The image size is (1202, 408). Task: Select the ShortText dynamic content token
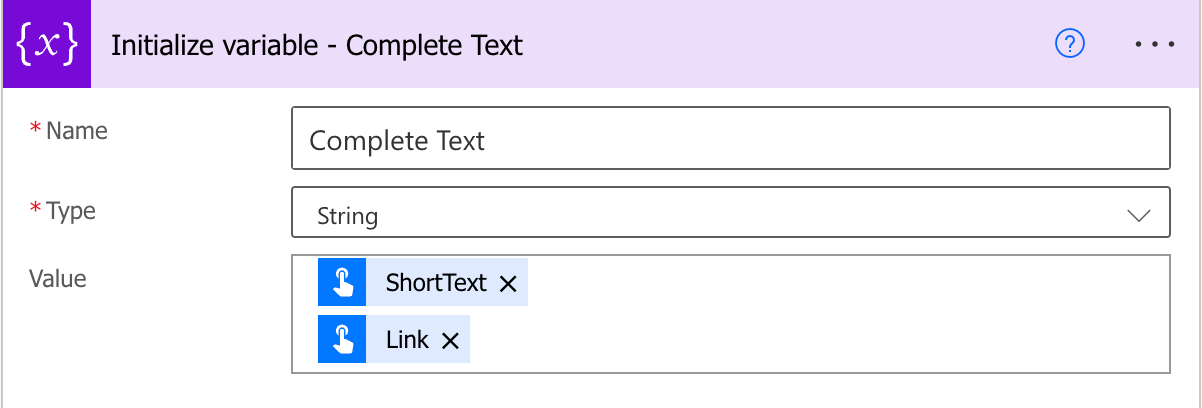tap(436, 283)
